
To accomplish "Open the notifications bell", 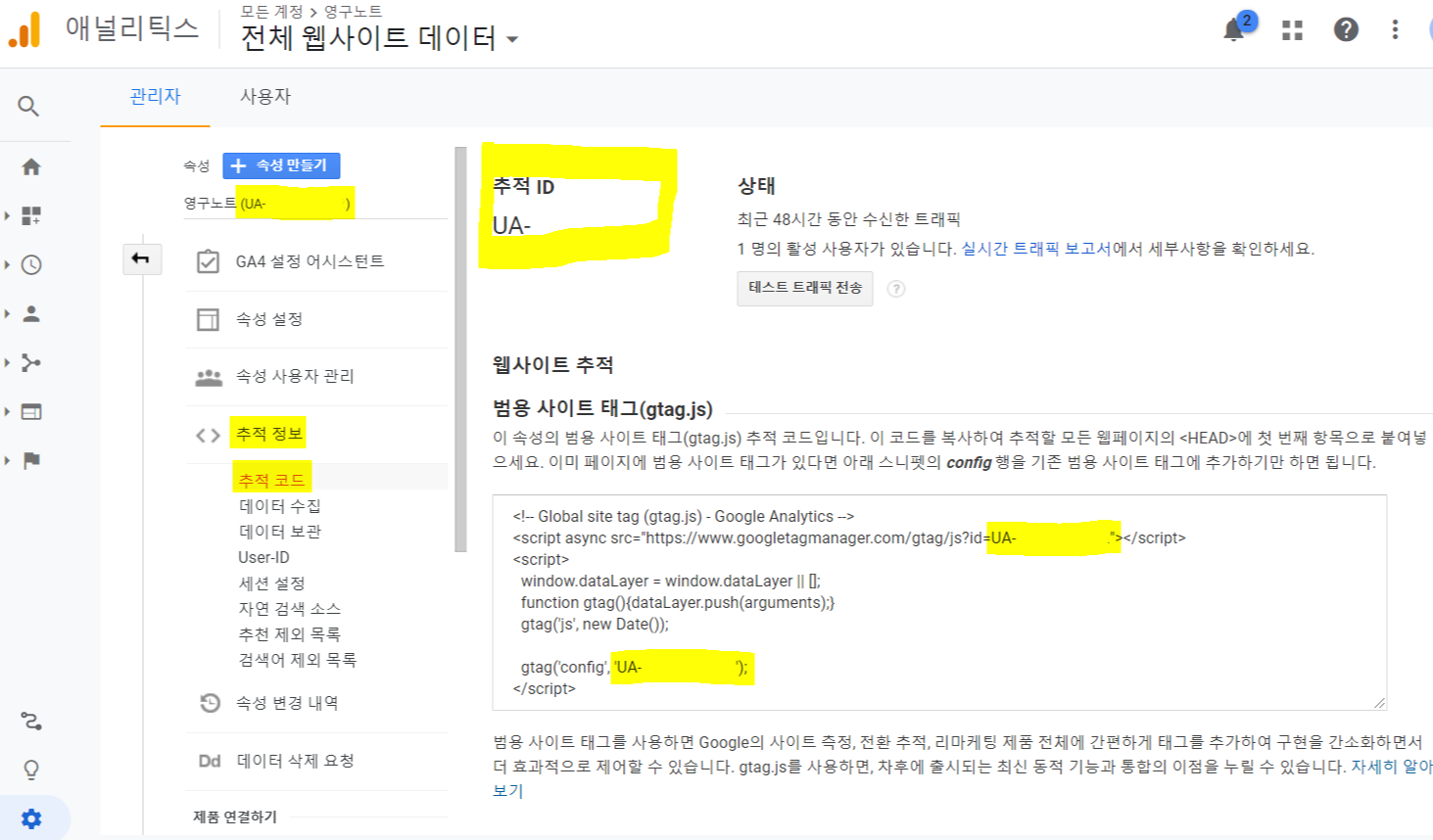I will pos(1233,30).
